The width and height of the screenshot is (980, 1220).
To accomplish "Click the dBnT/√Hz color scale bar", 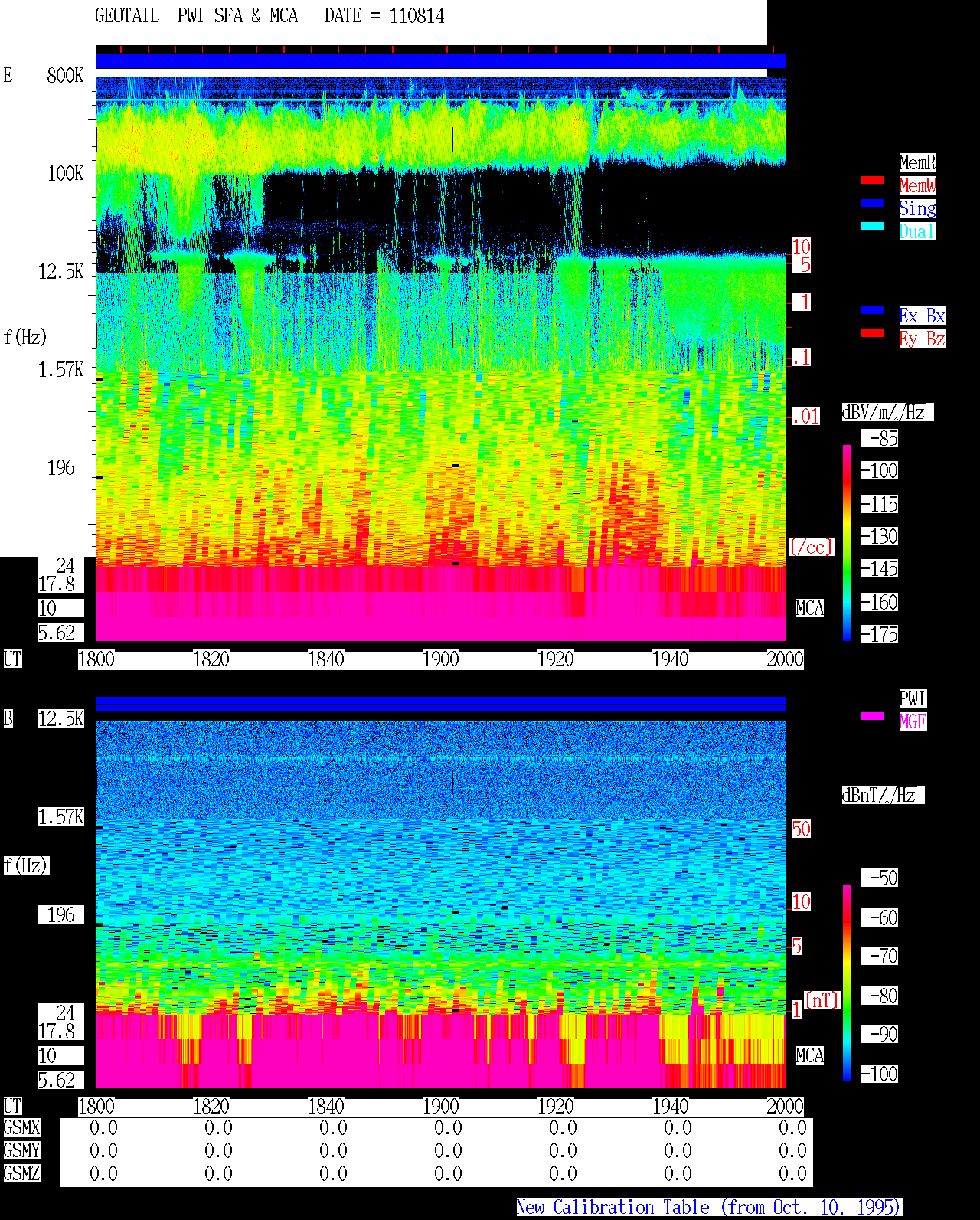I will (847, 983).
